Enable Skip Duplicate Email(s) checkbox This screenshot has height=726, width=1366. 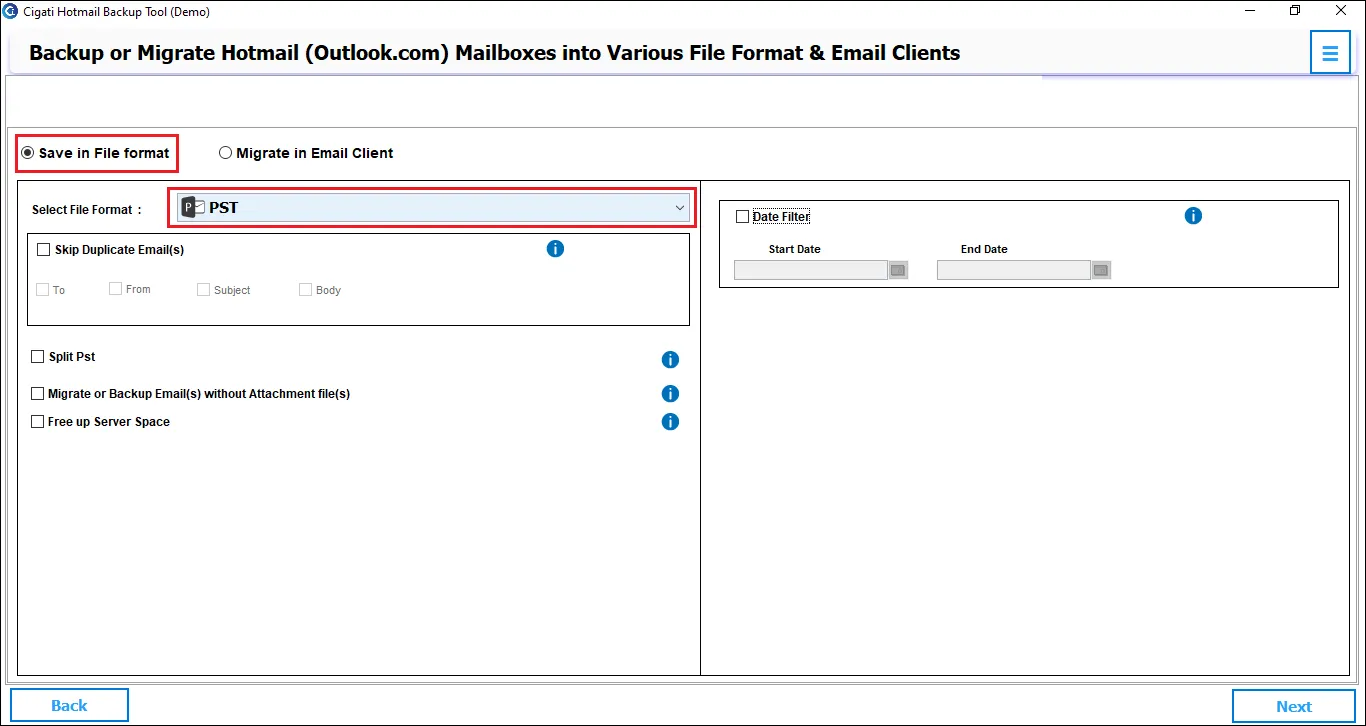click(x=43, y=249)
